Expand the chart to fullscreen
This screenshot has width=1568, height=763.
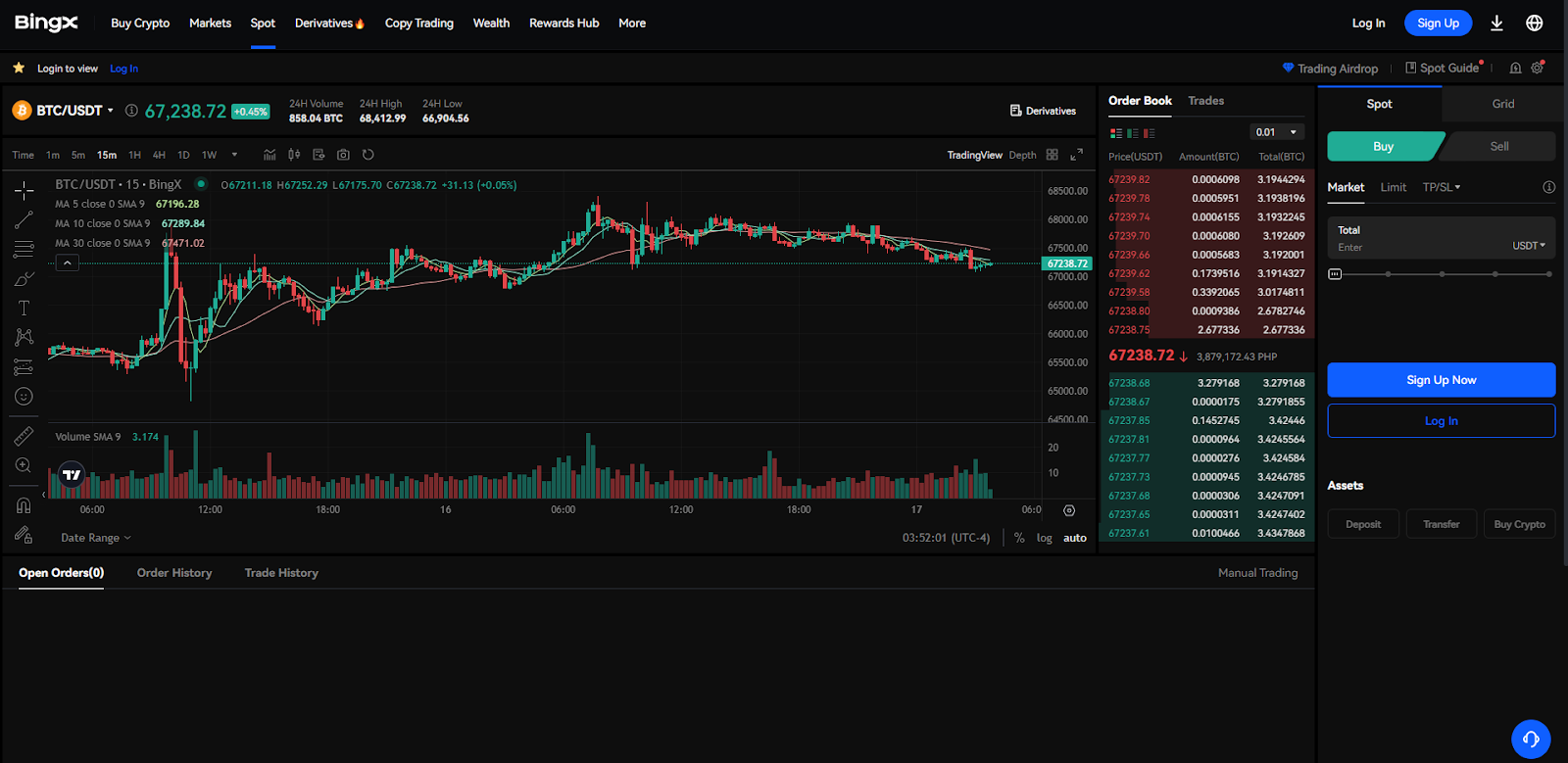point(1076,155)
